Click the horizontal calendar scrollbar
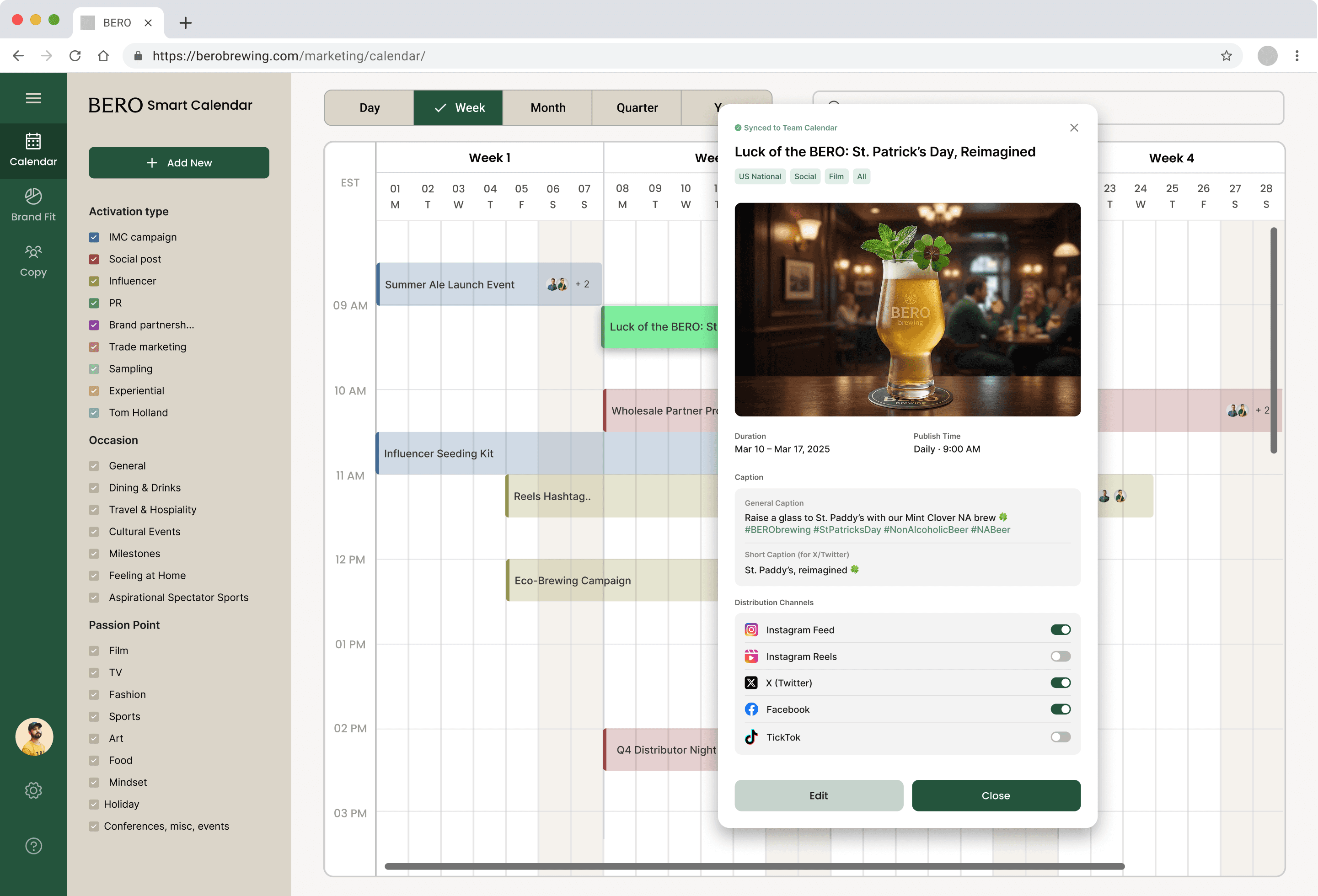The width and height of the screenshot is (1318, 896). tap(754, 866)
